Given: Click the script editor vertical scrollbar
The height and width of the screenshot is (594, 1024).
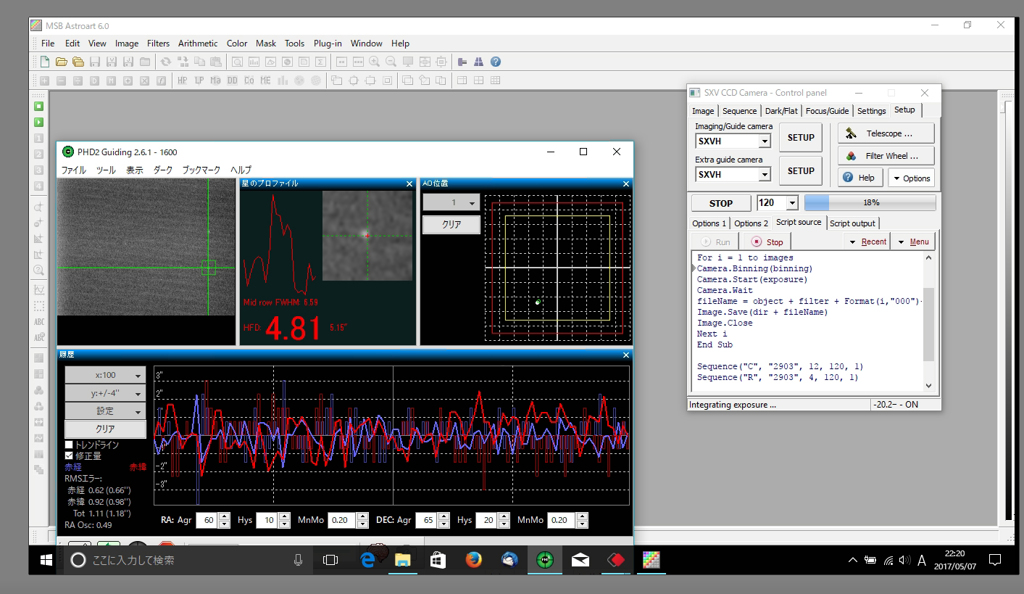Looking at the screenshot, I should pos(929,322).
